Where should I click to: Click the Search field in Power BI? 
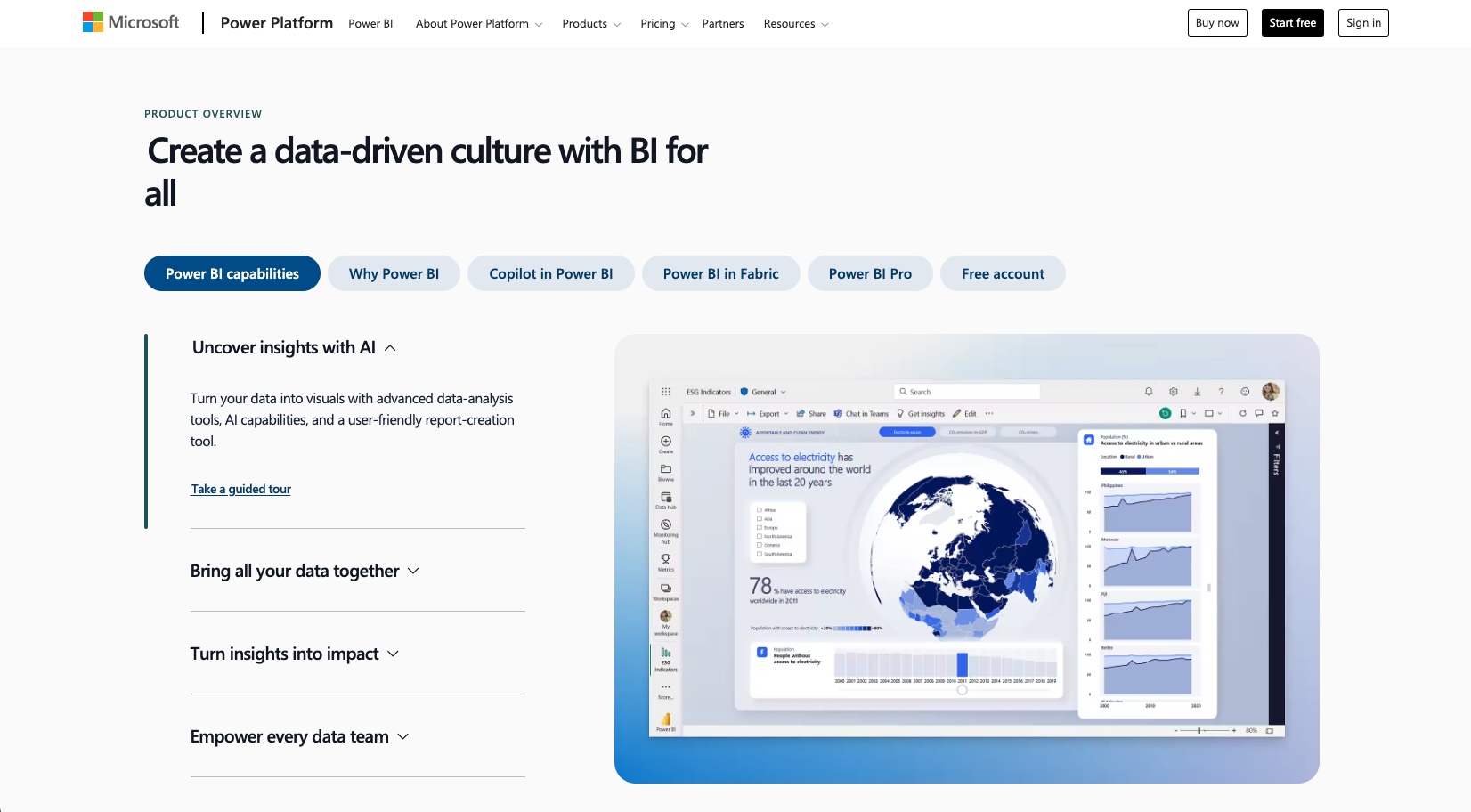click(968, 391)
